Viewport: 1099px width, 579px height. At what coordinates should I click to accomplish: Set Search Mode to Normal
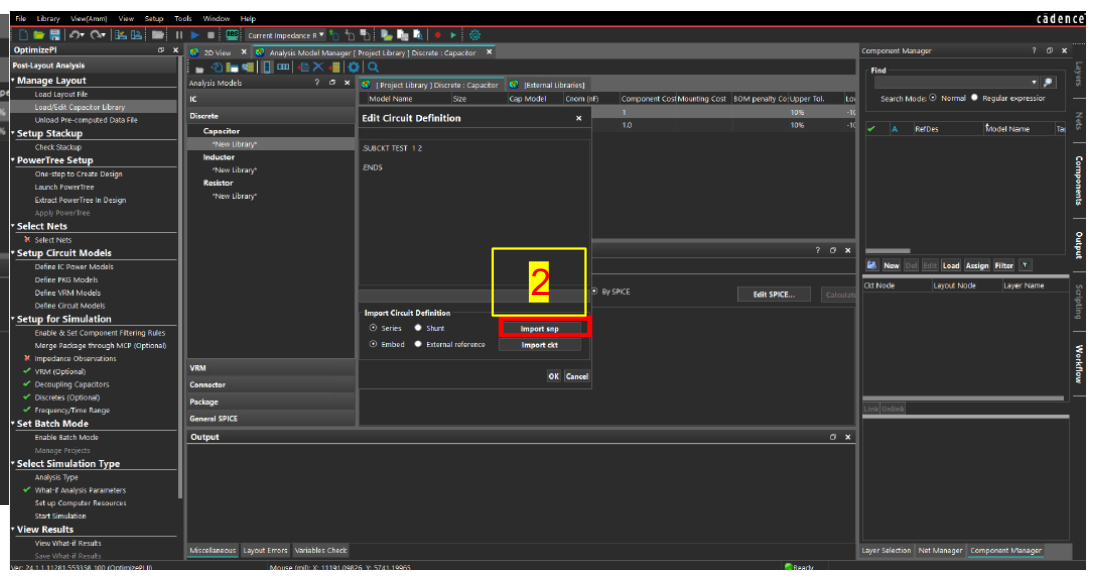tap(933, 98)
